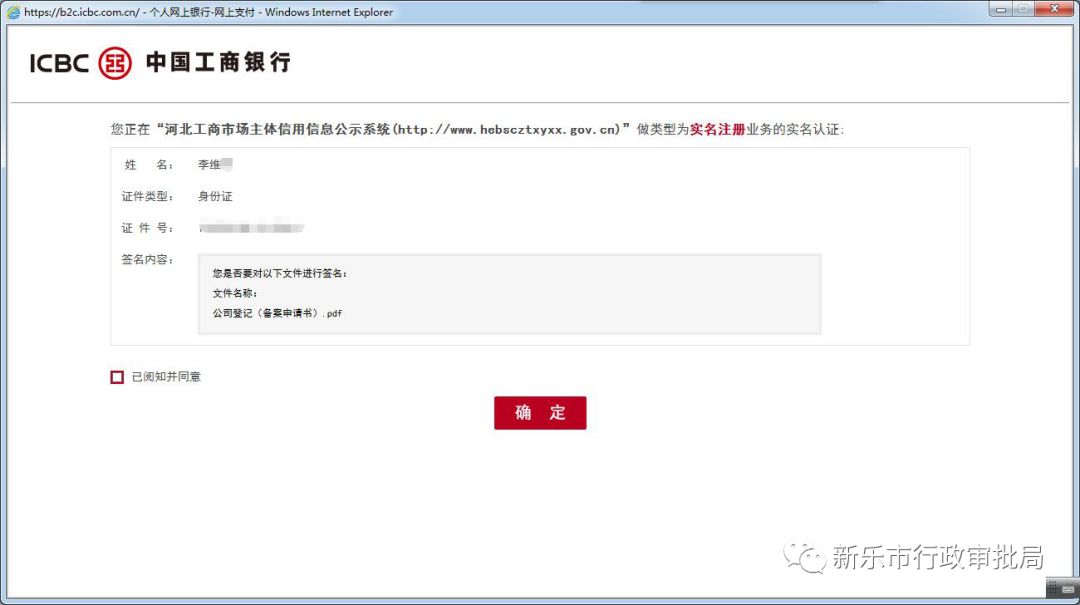Click the red 确定 stamp-style button icon
Viewport: 1080px width, 605px height.
[540, 412]
